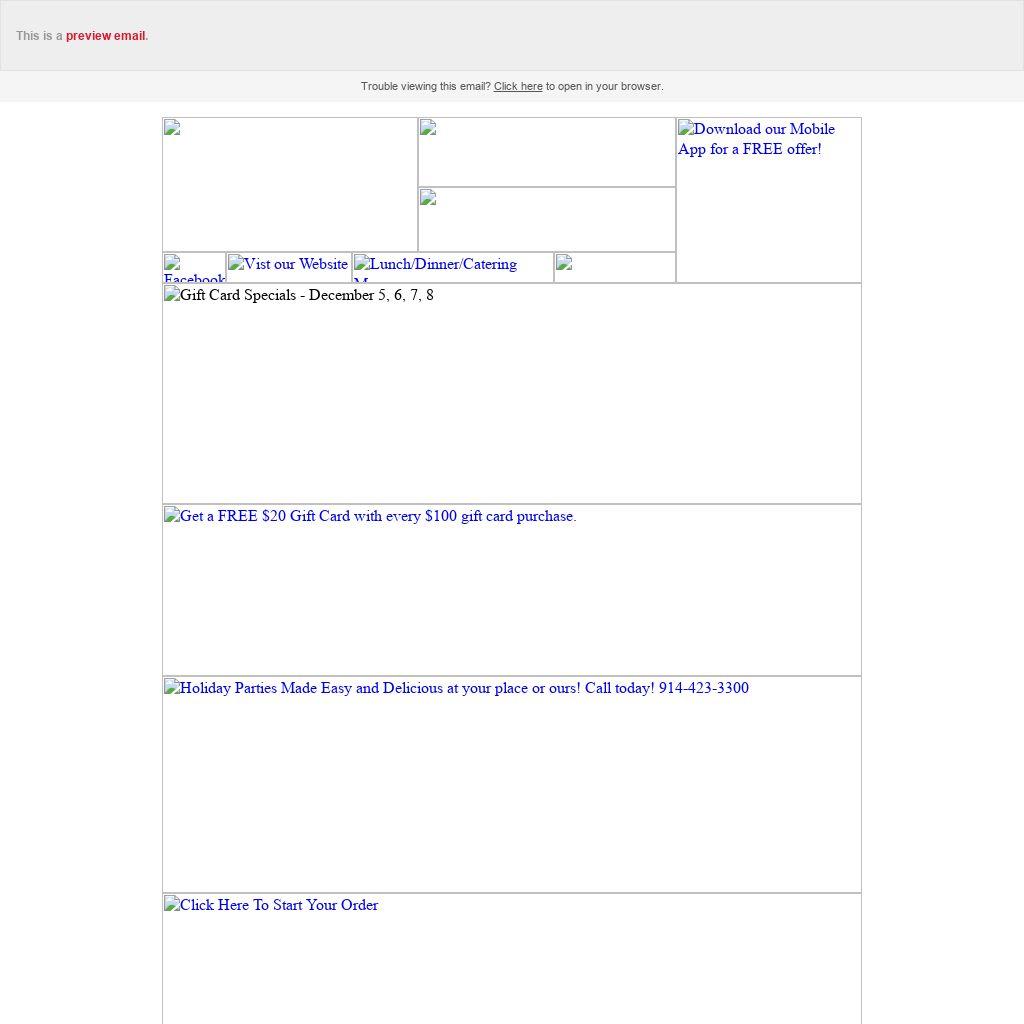The image size is (1024, 1024).
Task: Click the upper broken image in header center
Action: 428,128
